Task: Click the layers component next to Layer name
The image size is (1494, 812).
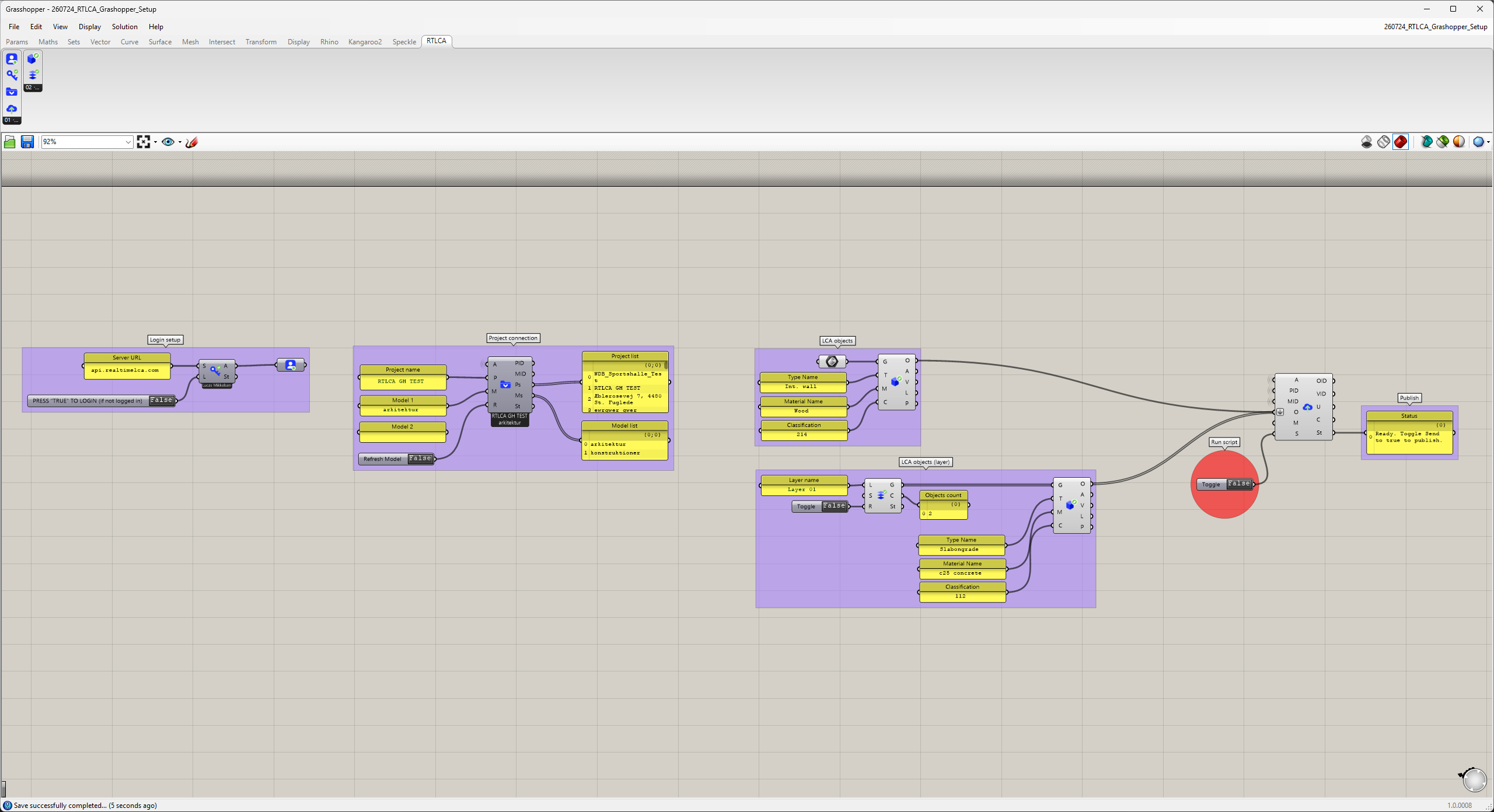Action: [882, 496]
